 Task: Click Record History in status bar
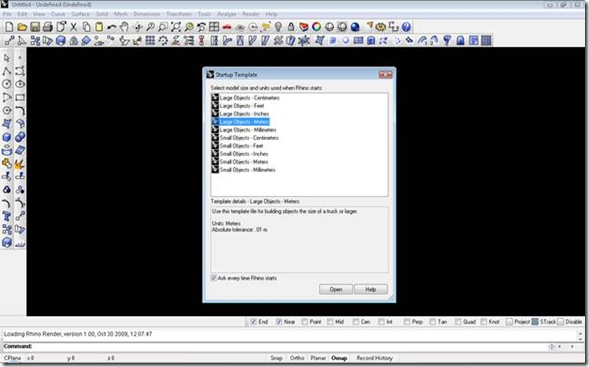[x=375, y=358]
